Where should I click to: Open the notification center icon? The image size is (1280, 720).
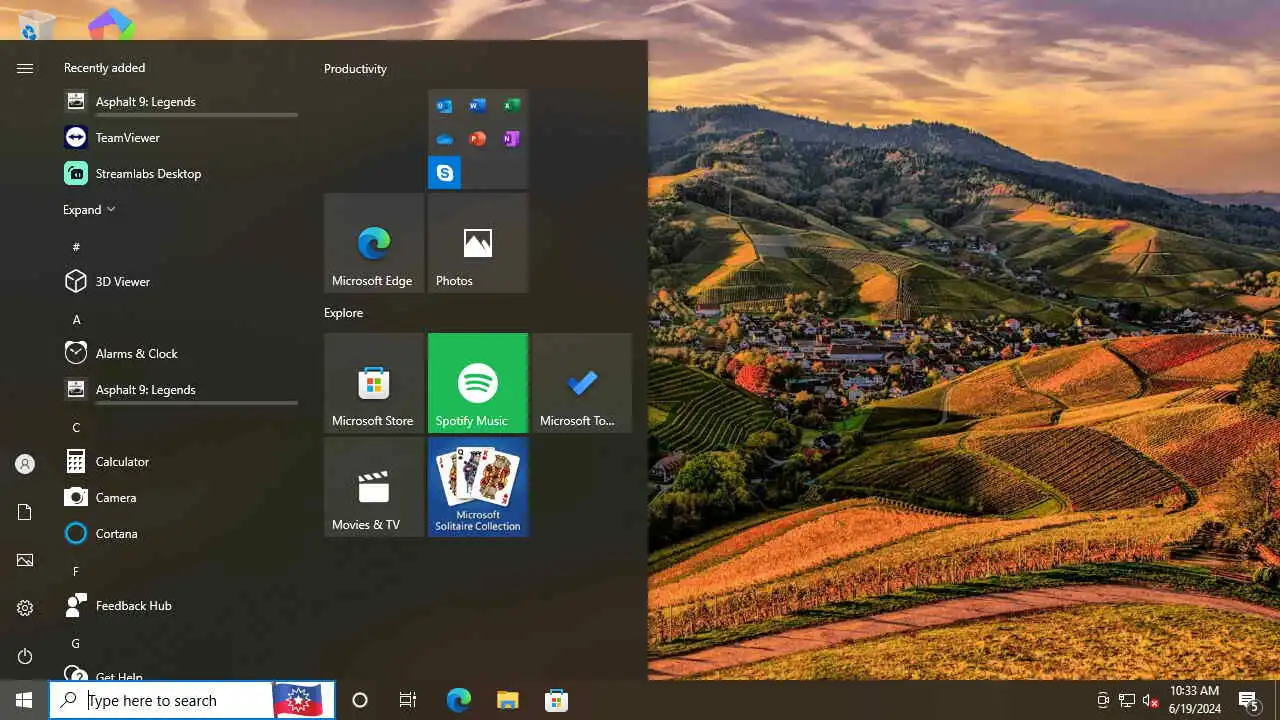click(1249, 700)
